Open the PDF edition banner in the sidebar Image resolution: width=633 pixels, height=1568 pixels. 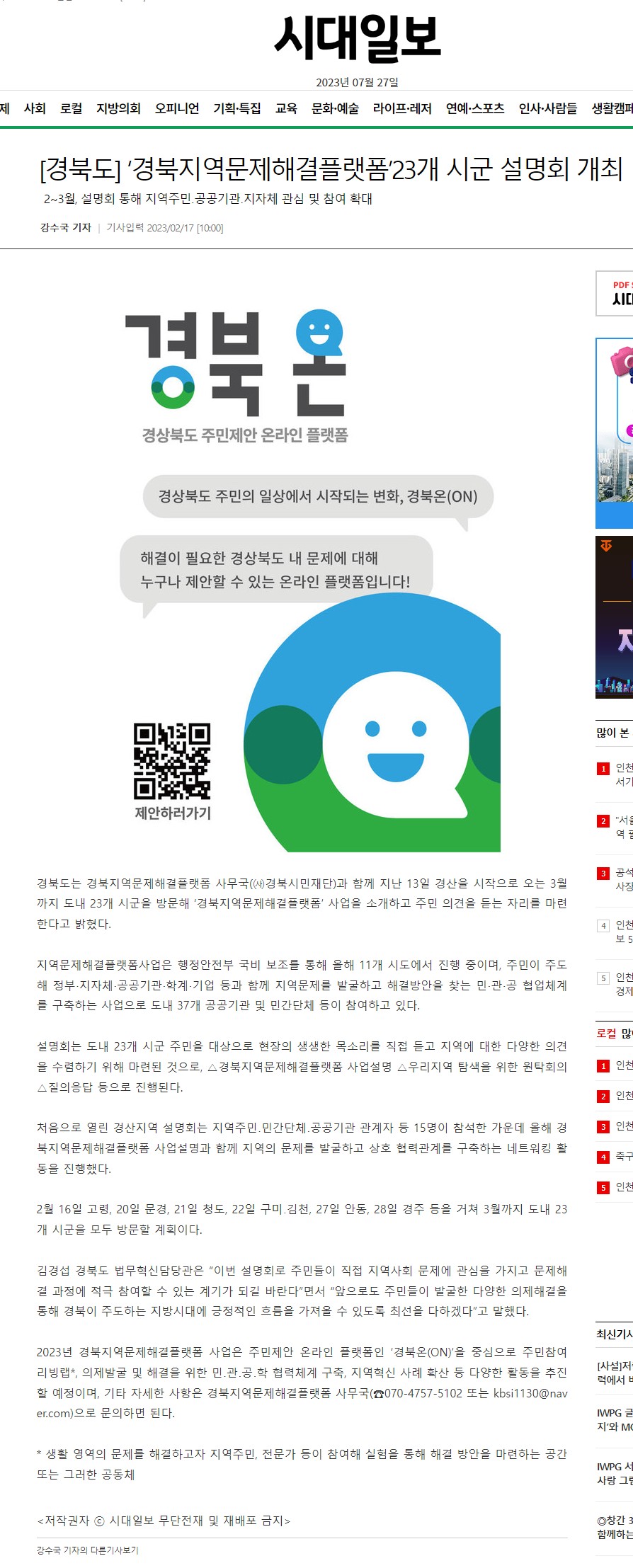[615, 293]
